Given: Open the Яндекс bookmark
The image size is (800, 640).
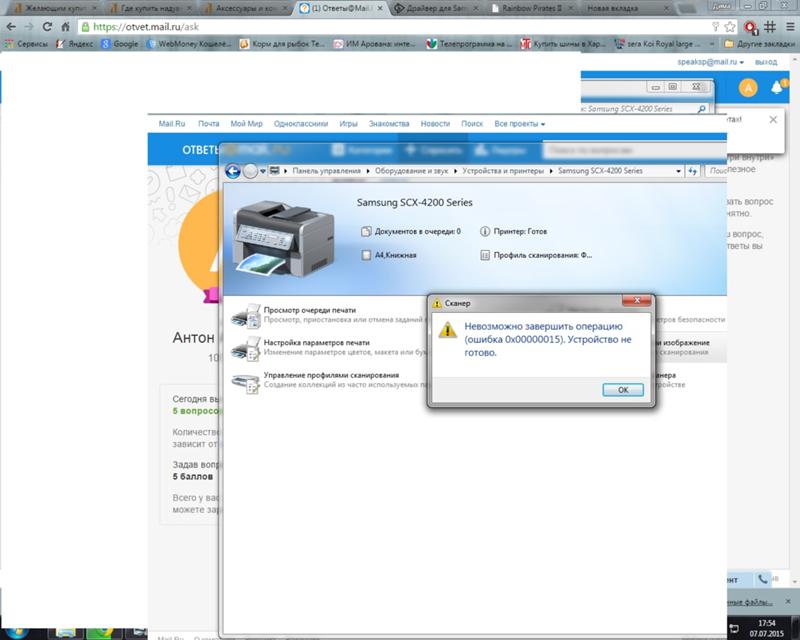Looking at the screenshot, I should tap(75, 44).
